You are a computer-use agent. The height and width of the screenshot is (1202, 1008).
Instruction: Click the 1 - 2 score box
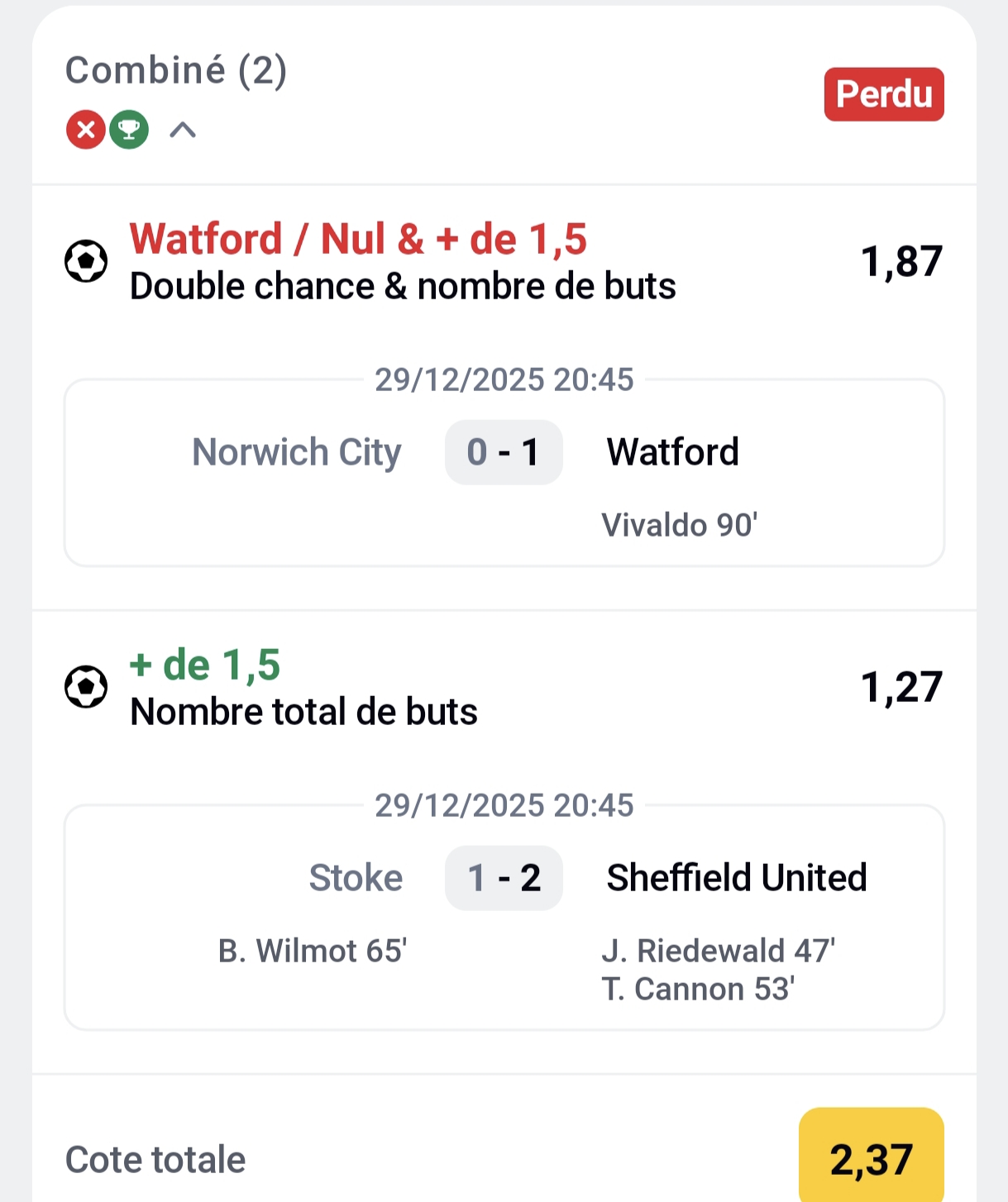pos(504,878)
